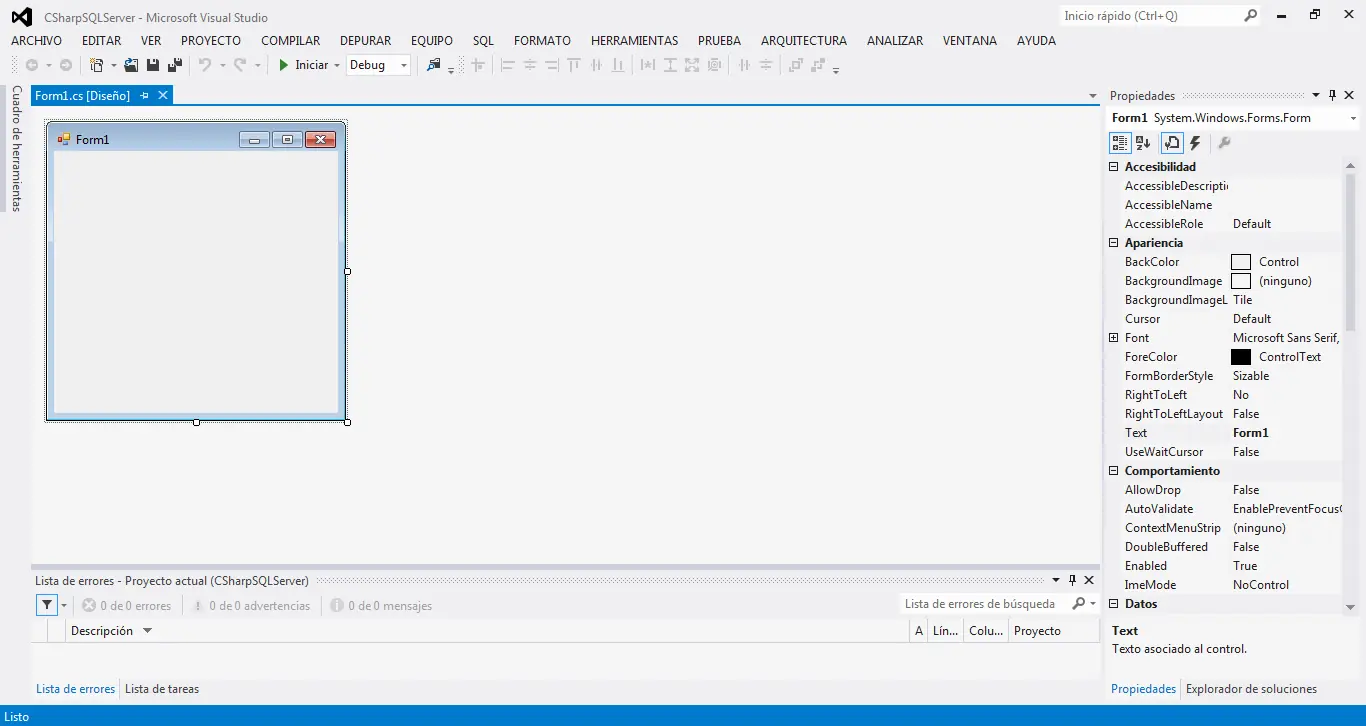Click the FormBorderStyle value Sizable

coord(1251,376)
